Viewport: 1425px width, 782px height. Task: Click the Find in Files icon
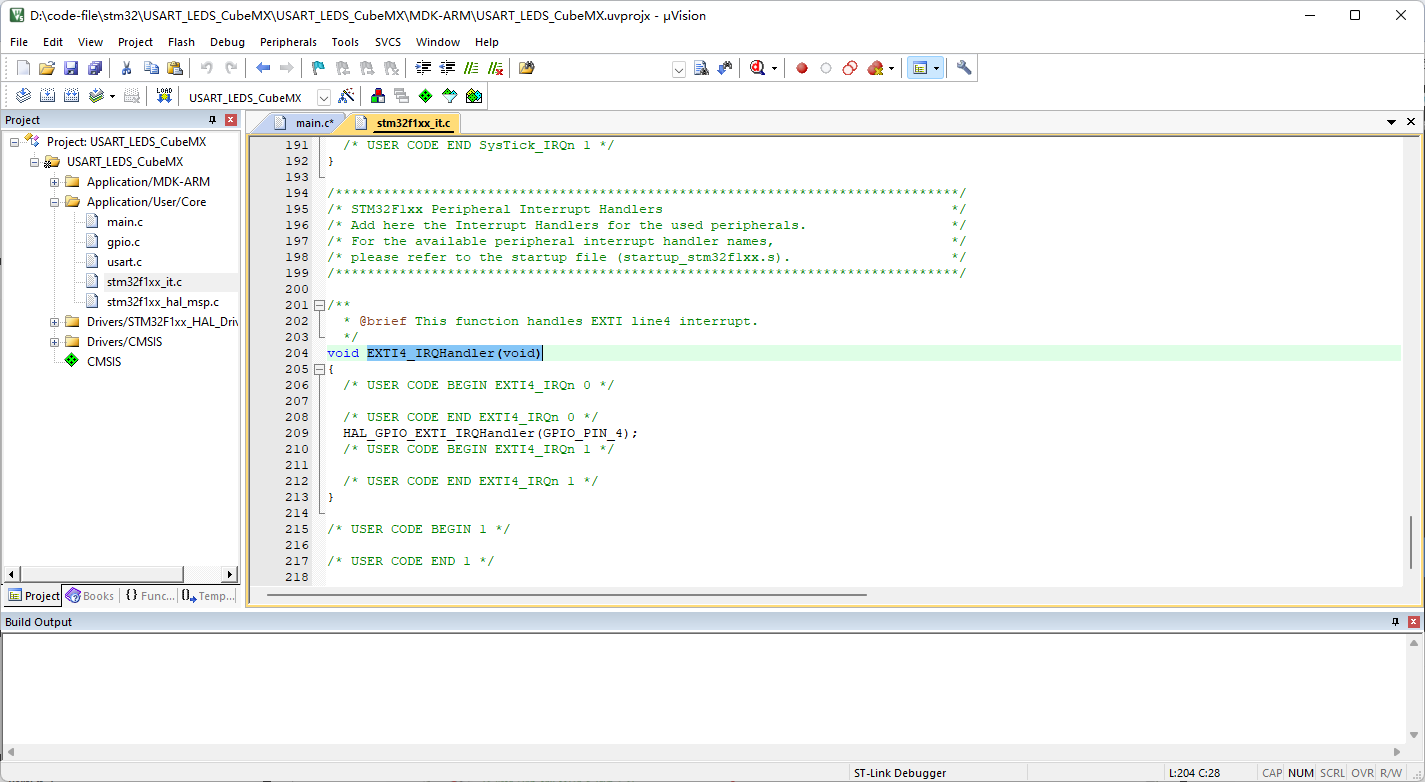(527, 68)
